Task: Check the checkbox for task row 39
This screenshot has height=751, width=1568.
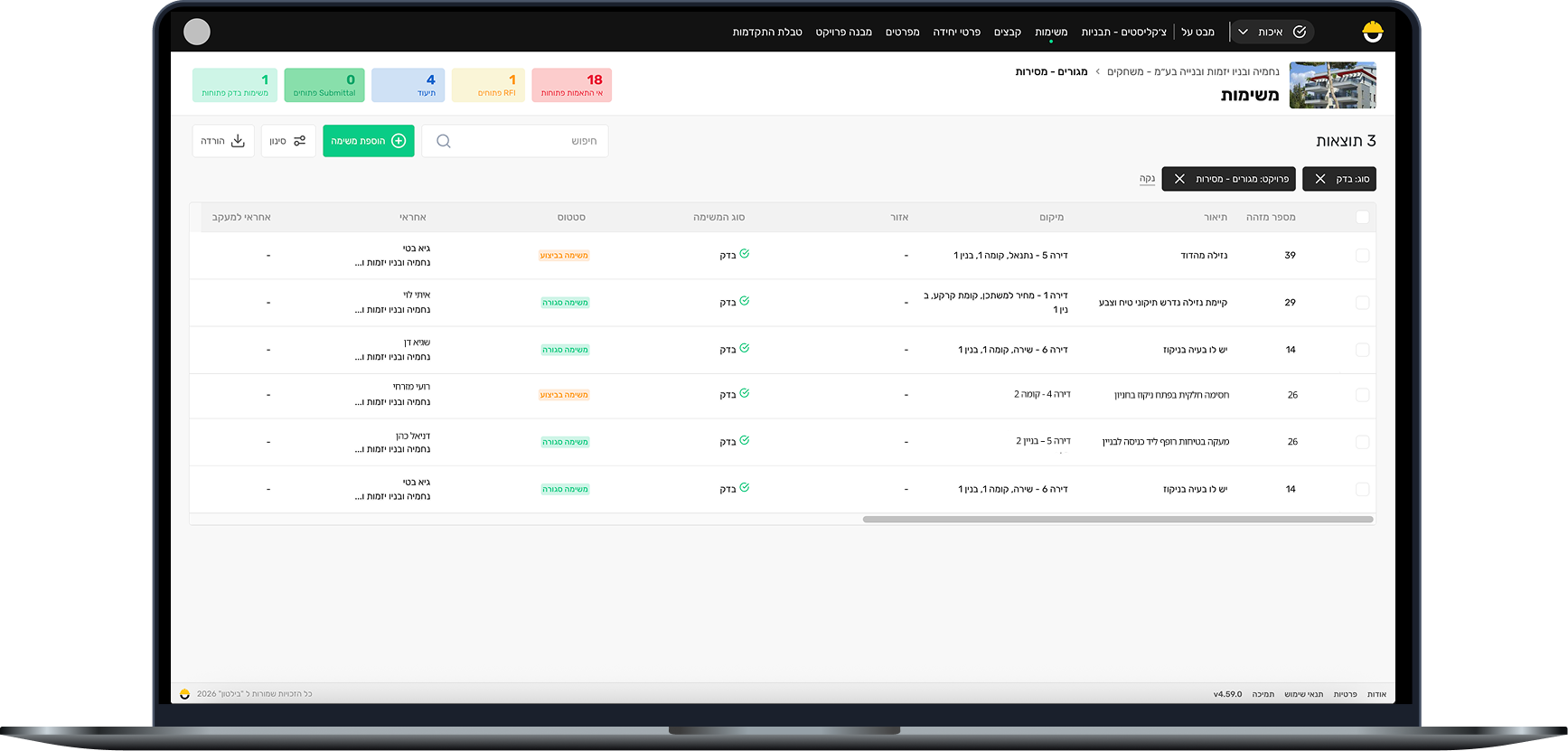Action: pyautogui.click(x=1362, y=256)
